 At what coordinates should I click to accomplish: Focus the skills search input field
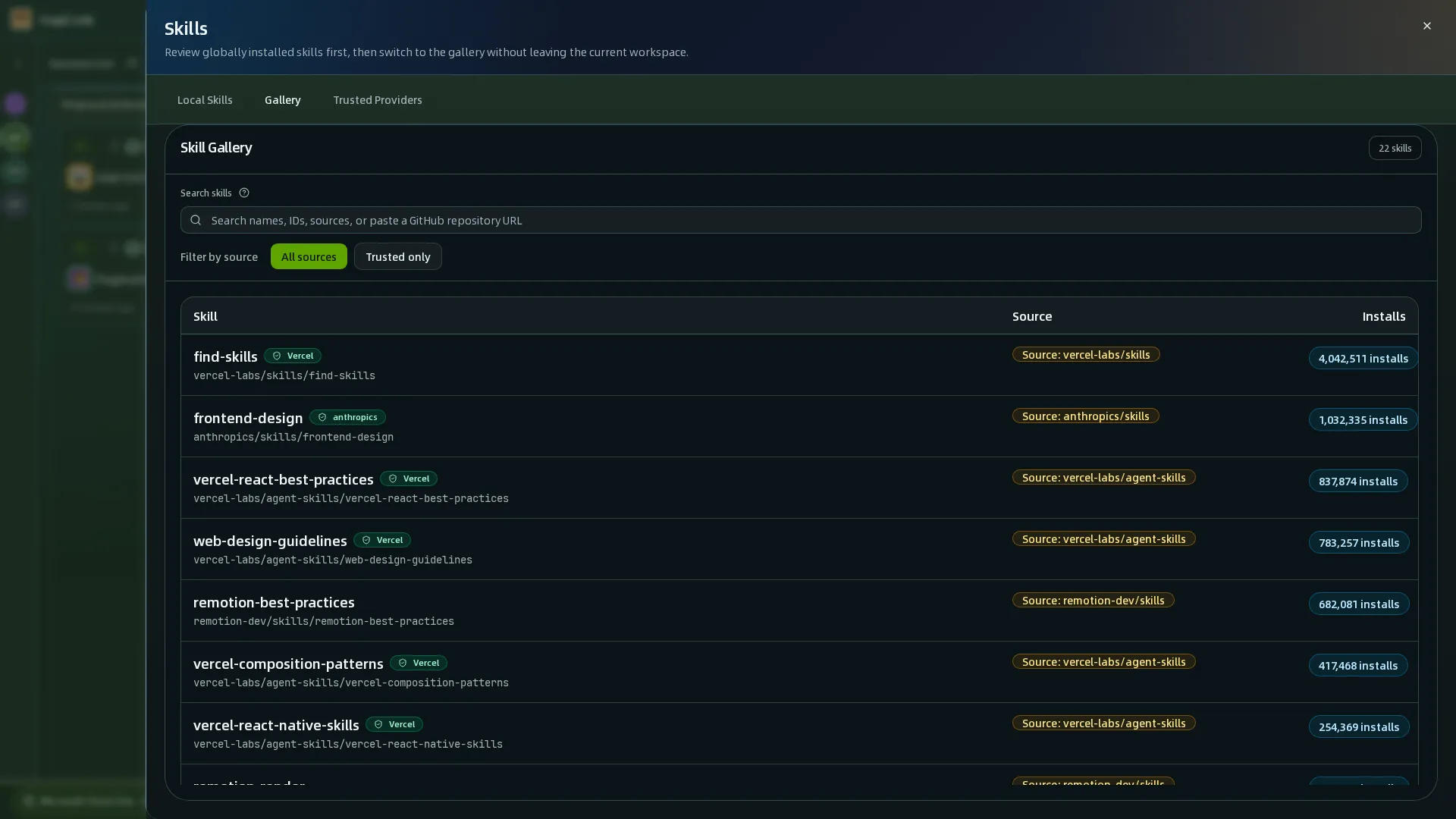[x=801, y=220]
